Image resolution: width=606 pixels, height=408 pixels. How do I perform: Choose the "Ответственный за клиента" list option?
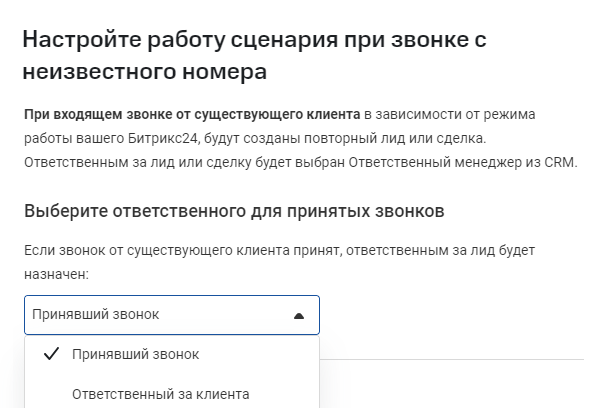(160, 393)
